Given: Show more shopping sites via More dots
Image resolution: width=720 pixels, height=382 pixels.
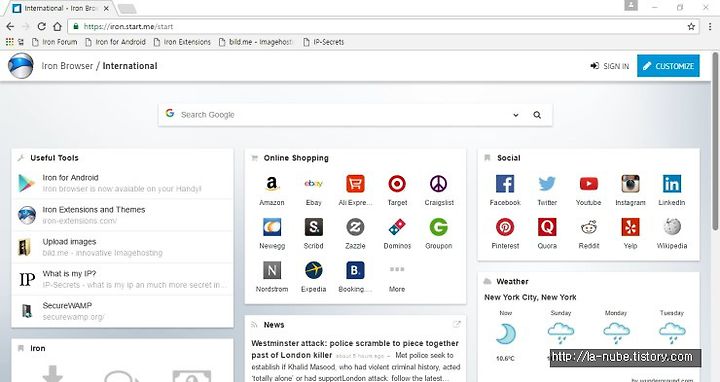Looking at the screenshot, I should point(397,270).
